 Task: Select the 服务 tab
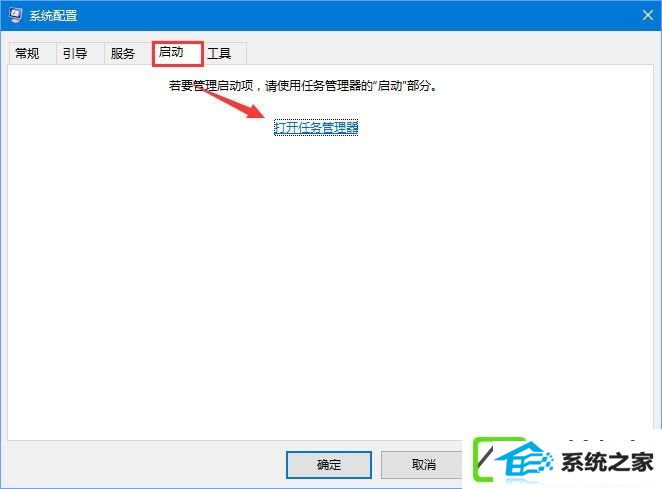point(122,54)
